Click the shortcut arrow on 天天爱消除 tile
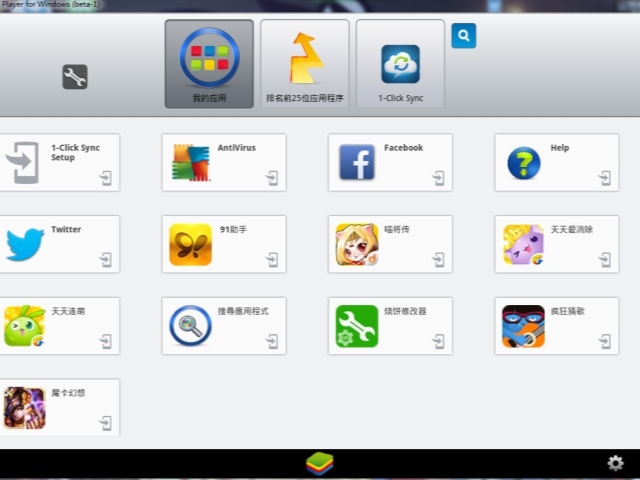 (x=605, y=260)
